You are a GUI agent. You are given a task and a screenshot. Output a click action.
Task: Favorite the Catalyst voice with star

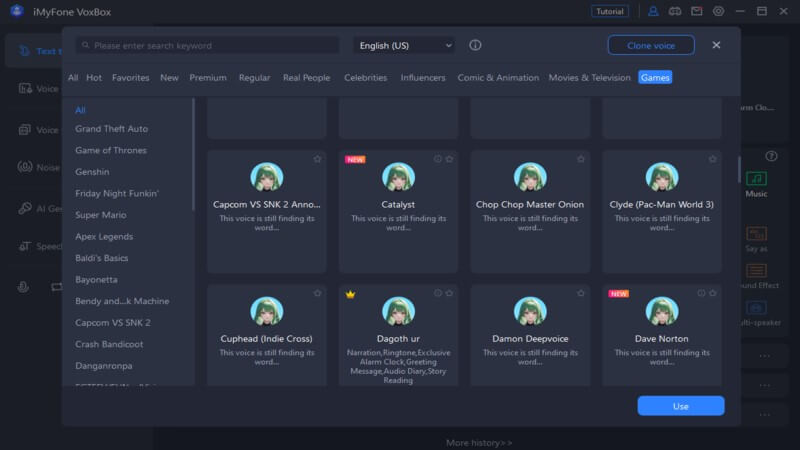449,159
